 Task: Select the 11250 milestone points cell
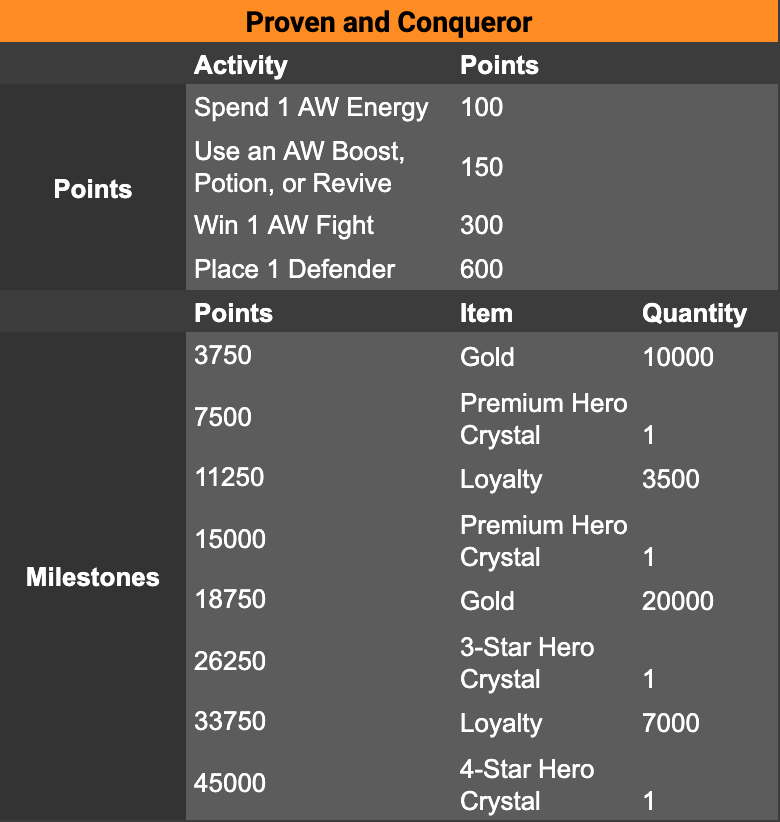pos(229,477)
